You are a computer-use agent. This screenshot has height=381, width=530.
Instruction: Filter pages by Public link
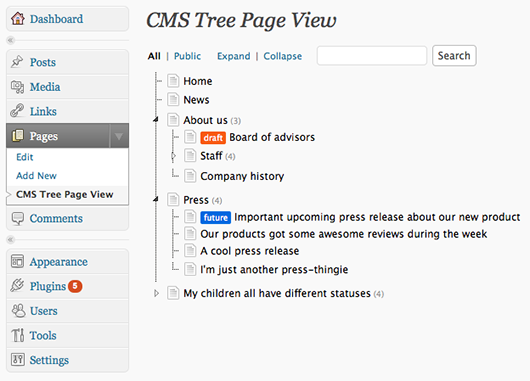[x=187, y=56]
